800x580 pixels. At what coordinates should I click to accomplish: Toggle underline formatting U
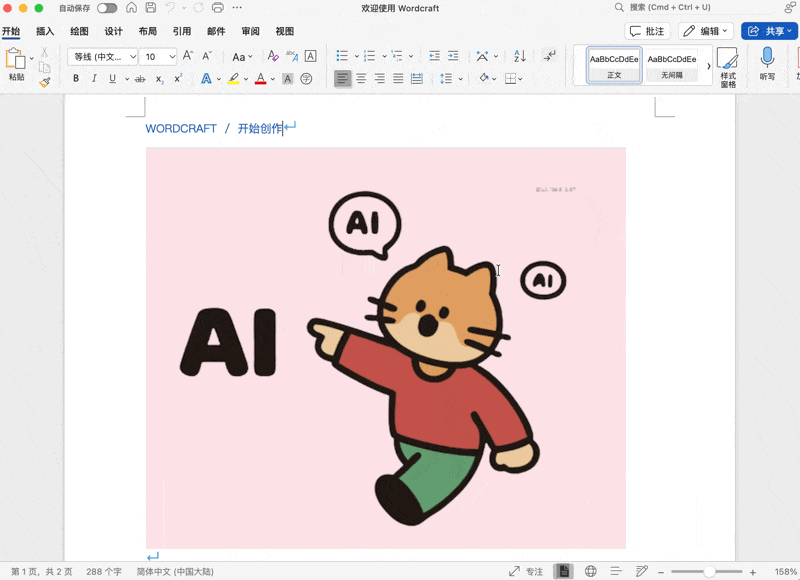[x=112, y=79]
